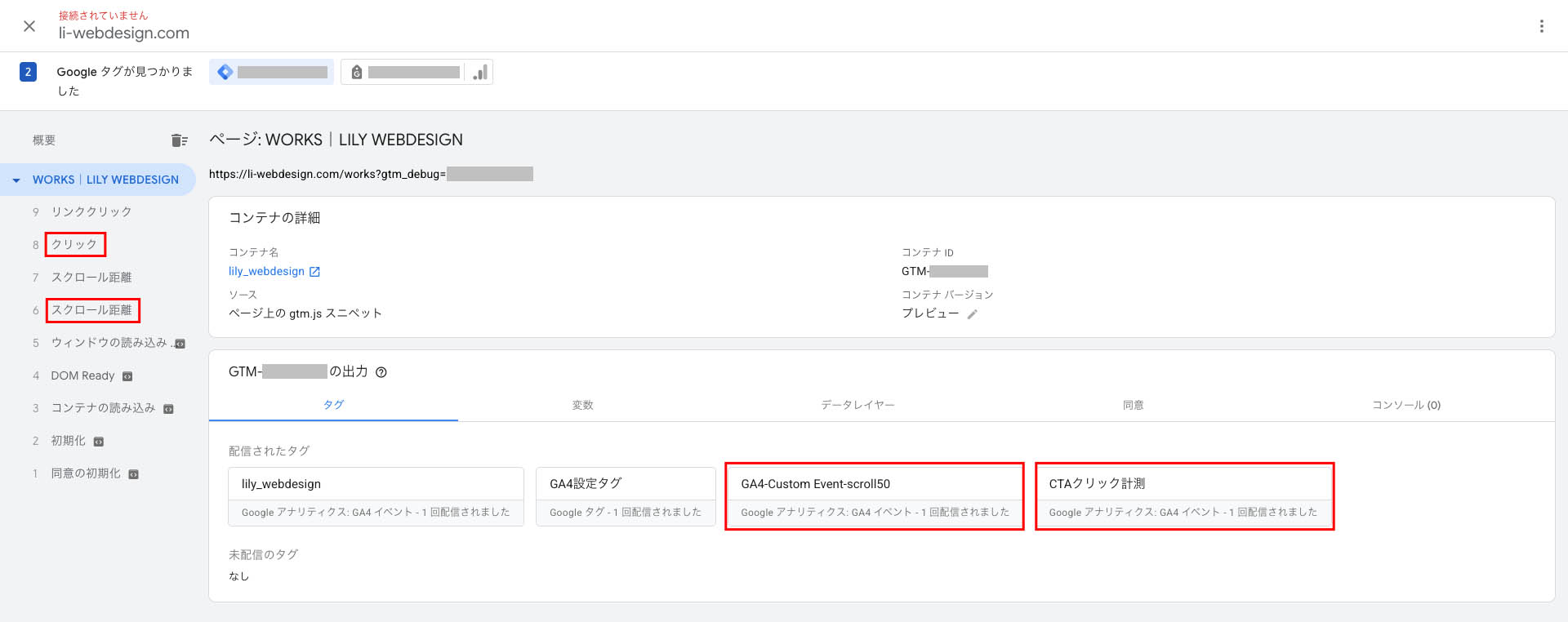Click the API icon beside 初期化 event 2

coord(98,442)
